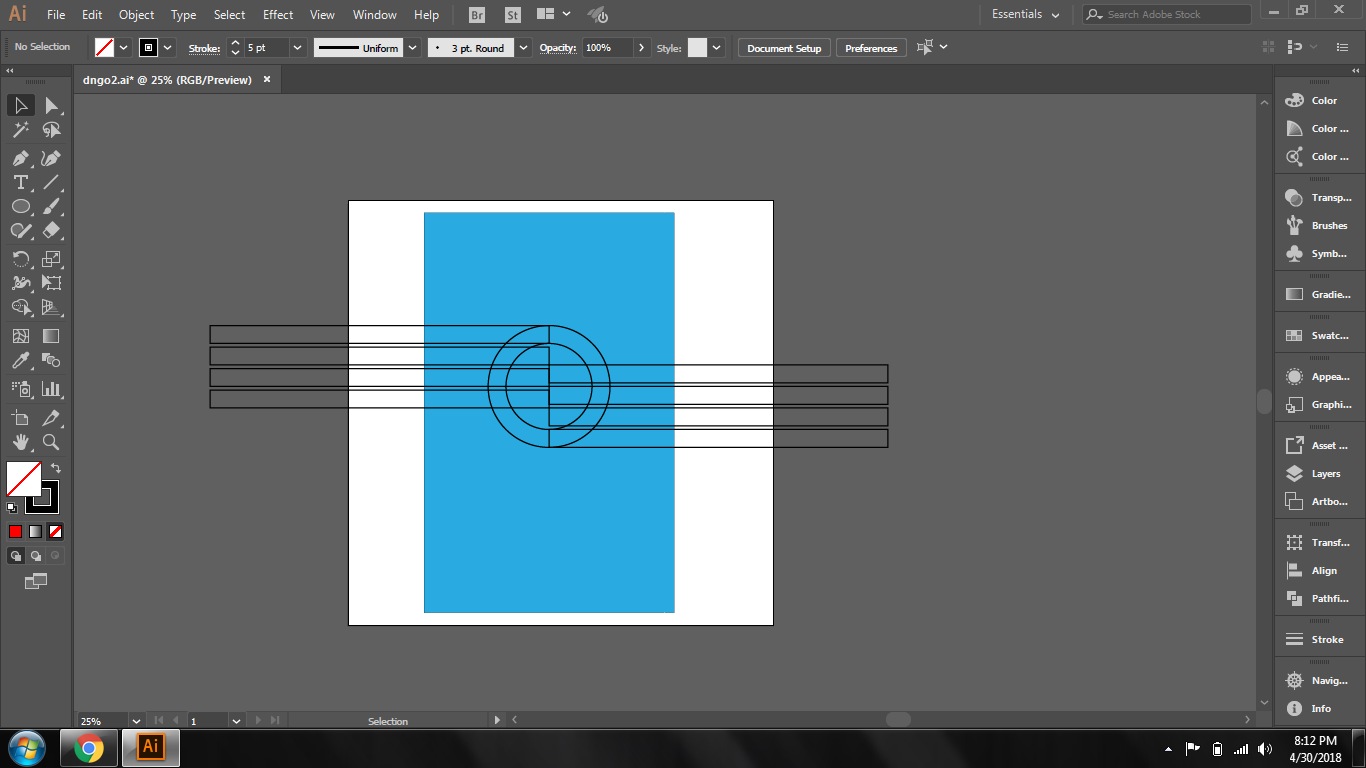Open the graphic Style dropdown
The width and height of the screenshot is (1366, 768).
pos(716,47)
